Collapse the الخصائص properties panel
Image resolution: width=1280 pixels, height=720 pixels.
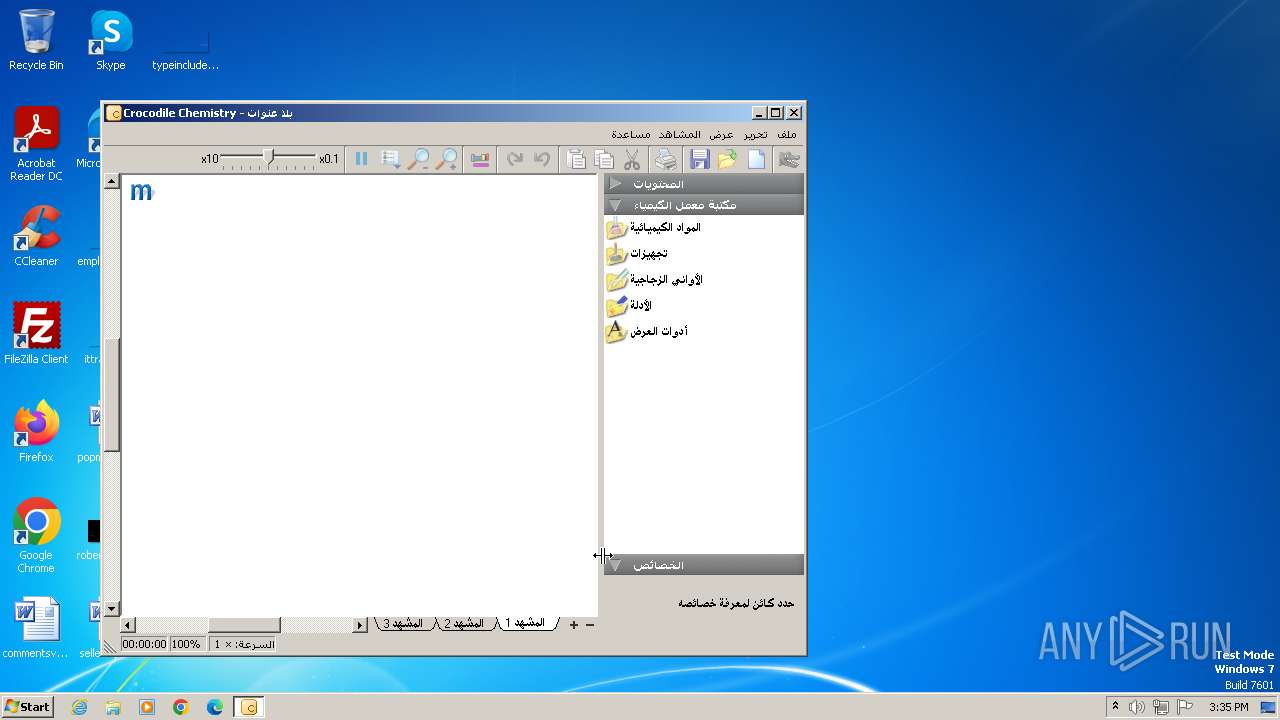[703, 565]
